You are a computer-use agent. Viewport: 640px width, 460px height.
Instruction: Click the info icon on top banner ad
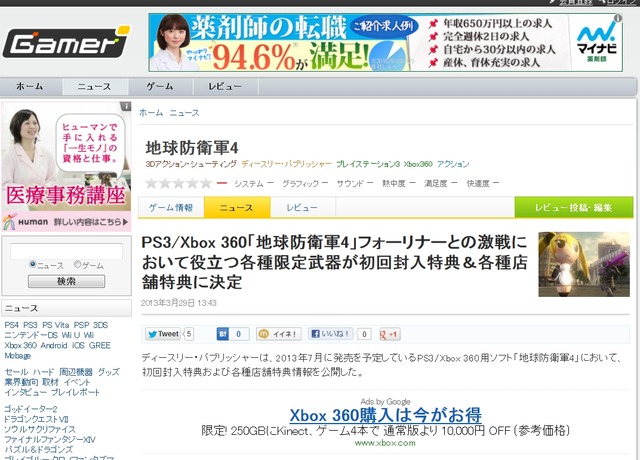[618, 18]
